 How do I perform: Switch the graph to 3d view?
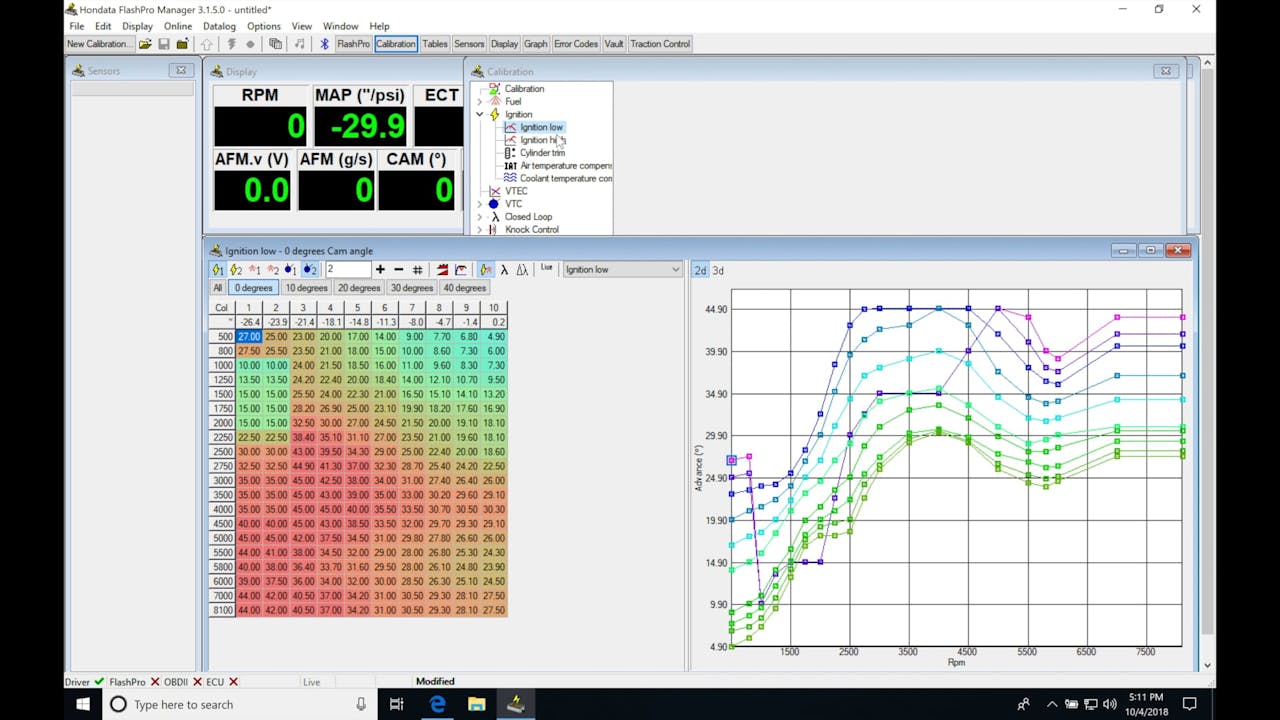(716, 270)
